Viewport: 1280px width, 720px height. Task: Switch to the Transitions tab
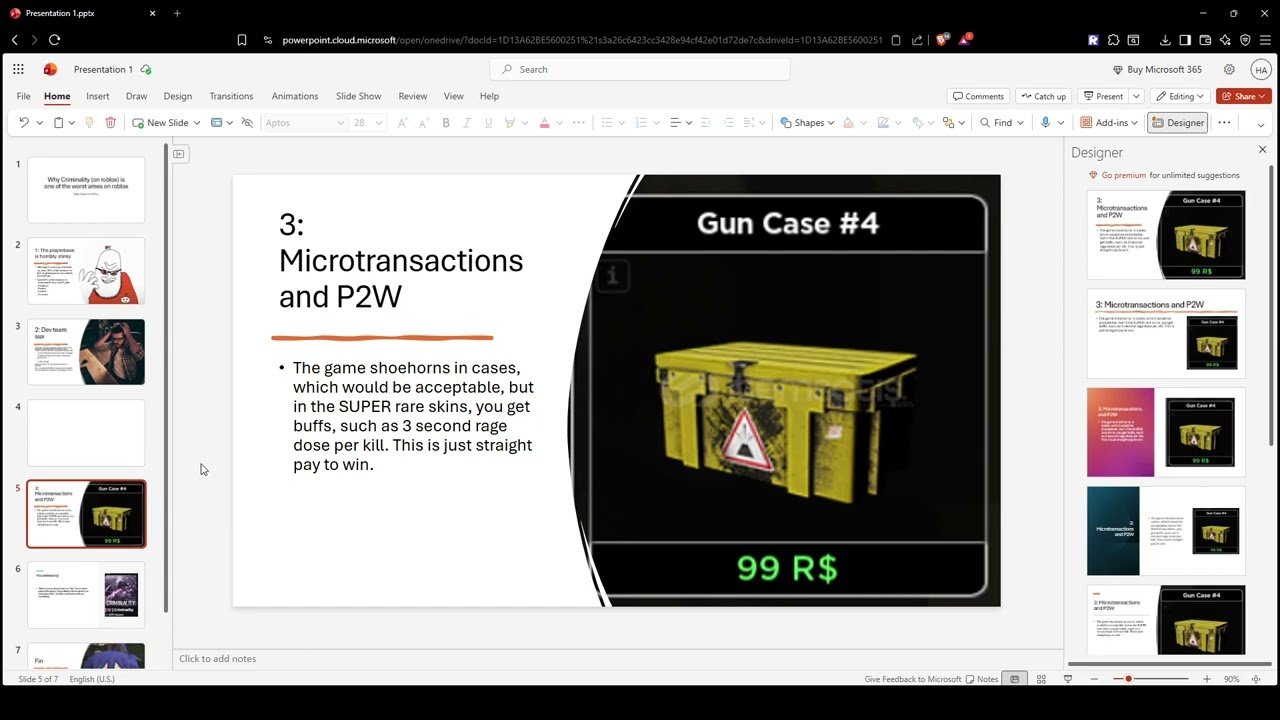(x=231, y=96)
